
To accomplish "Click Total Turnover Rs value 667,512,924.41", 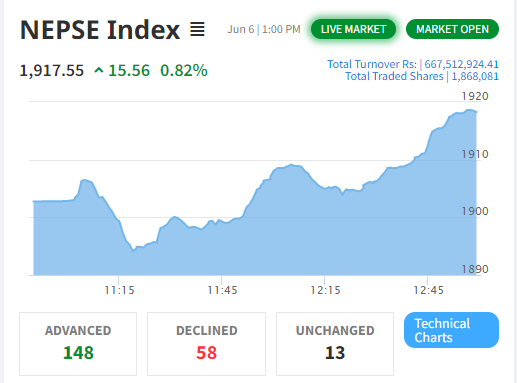I will tap(461, 64).
